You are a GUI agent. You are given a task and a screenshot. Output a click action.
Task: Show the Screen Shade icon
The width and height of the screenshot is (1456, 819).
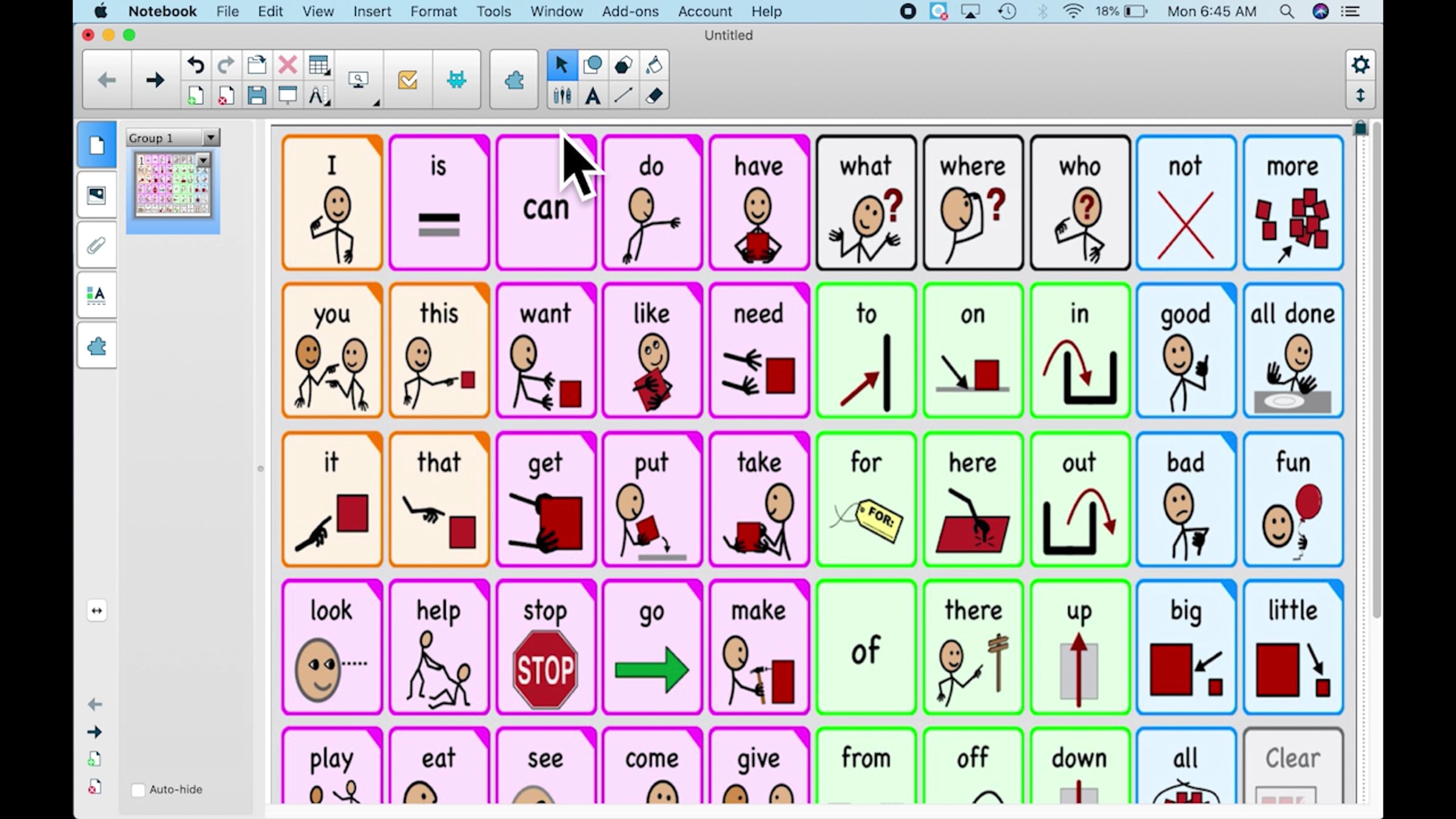288,96
